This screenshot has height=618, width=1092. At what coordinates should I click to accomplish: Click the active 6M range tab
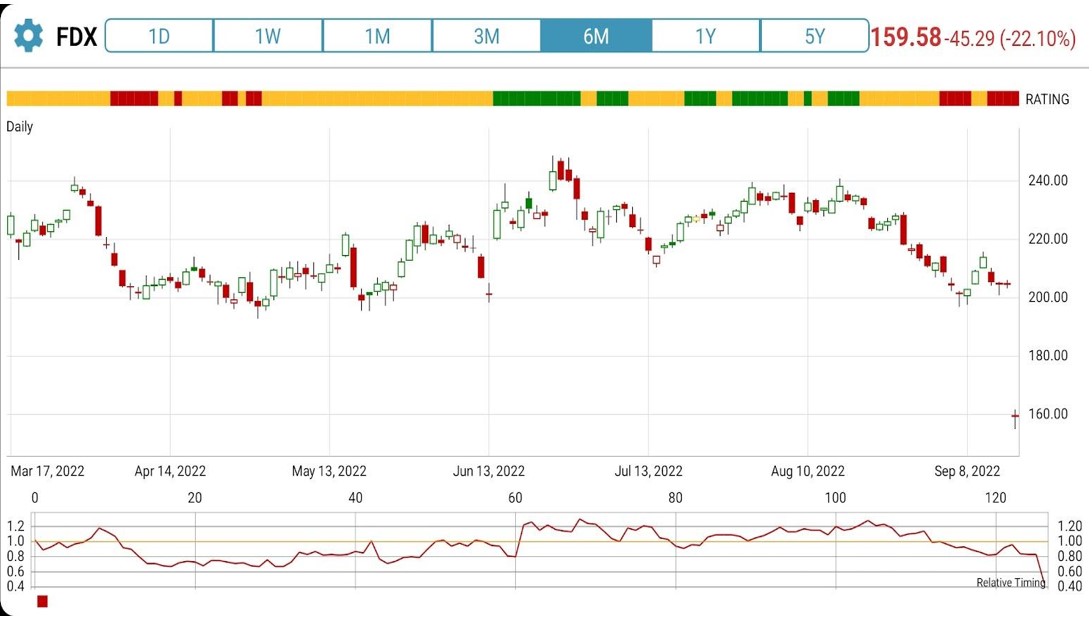(x=596, y=36)
